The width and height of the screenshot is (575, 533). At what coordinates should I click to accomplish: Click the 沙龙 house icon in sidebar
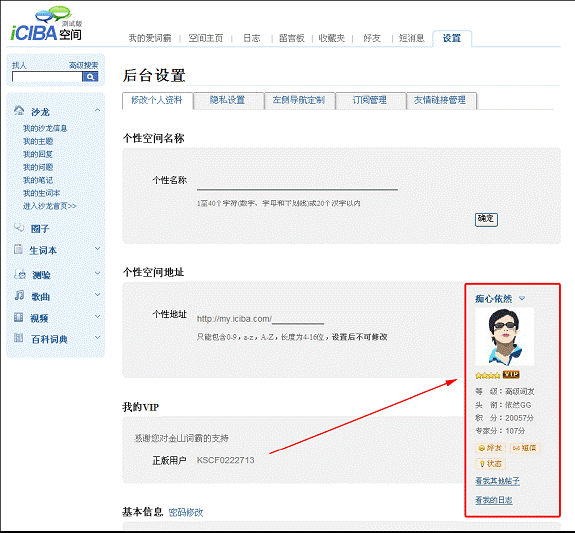[x=19, y=110]
